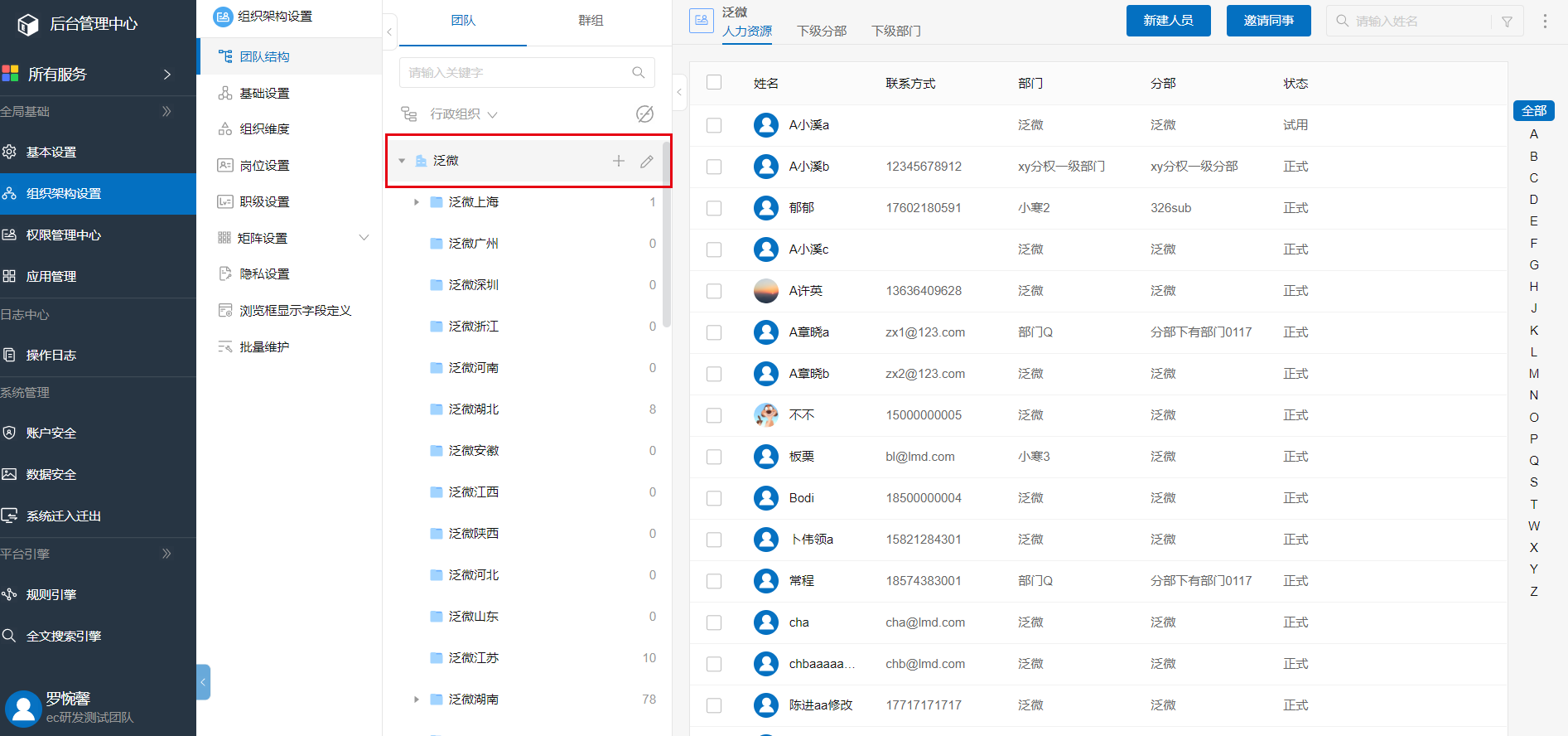
Task: Click the 全文搜索引擎 magnifier icon
Action: pos(9,636)
